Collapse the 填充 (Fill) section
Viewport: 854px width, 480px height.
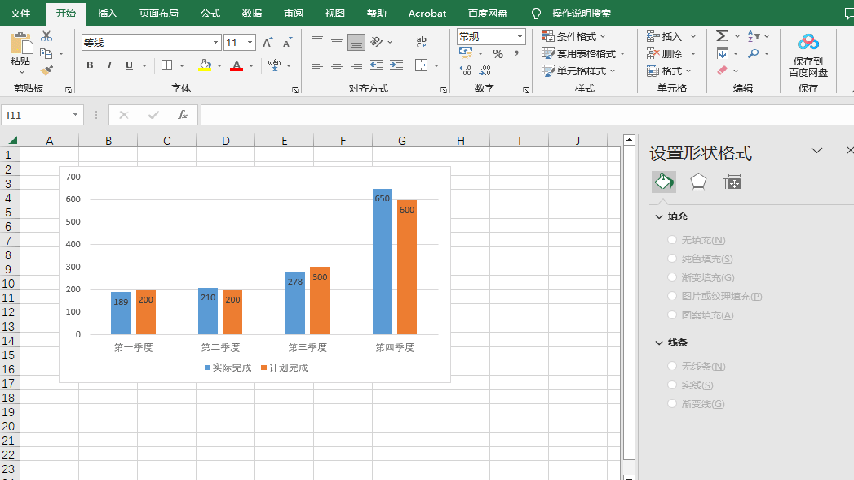coord(659,216)
